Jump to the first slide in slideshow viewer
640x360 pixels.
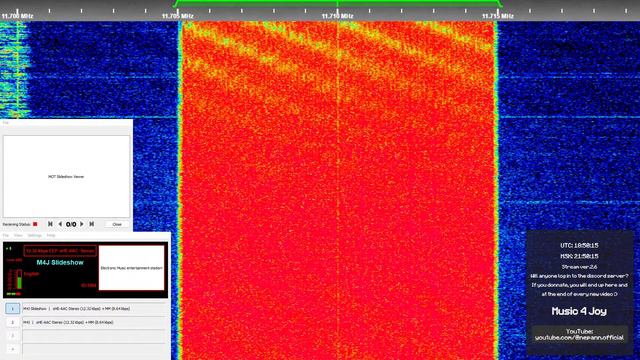click(50, 224)
